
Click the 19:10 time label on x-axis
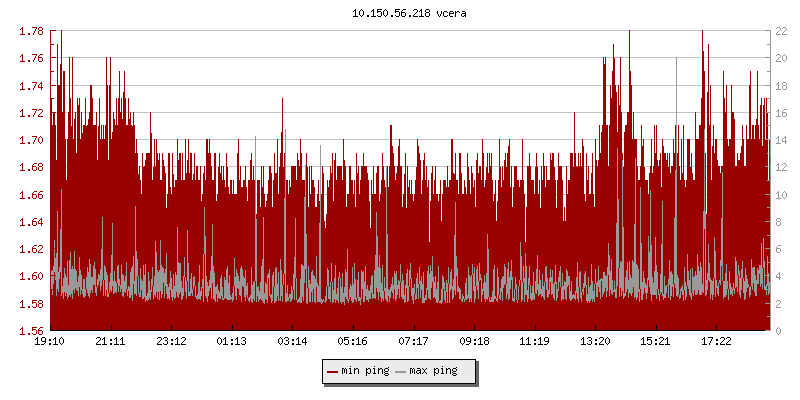[50, 342]
